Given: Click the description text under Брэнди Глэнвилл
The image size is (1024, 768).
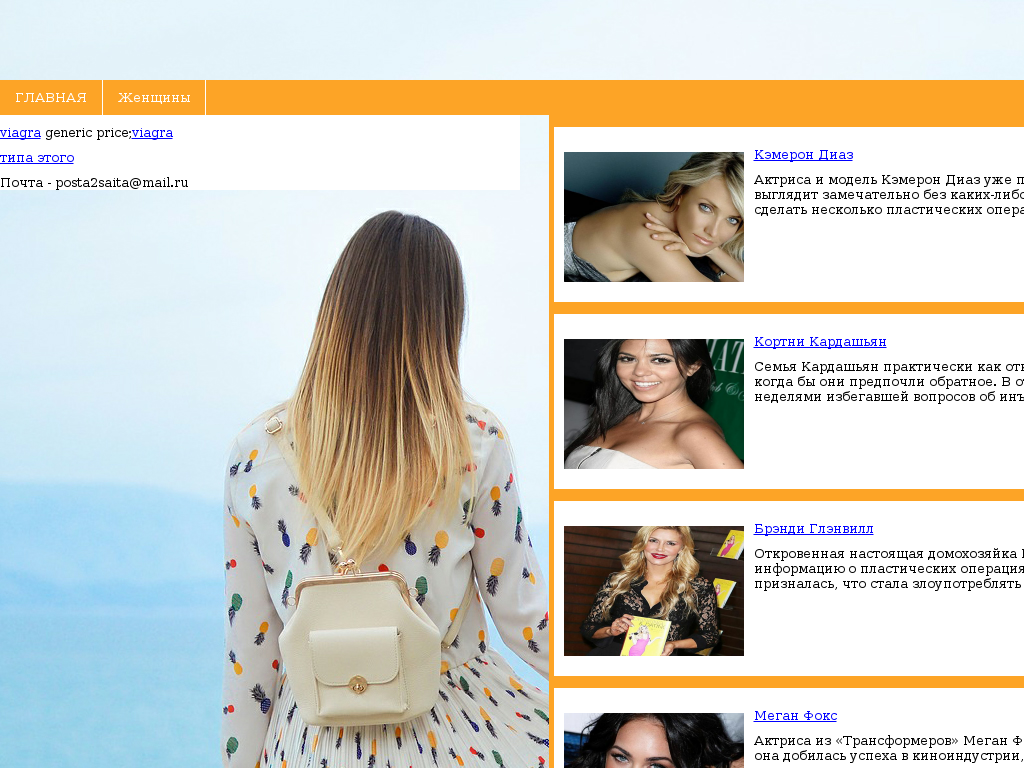Looking at the screenshot, I should (888, 569).
